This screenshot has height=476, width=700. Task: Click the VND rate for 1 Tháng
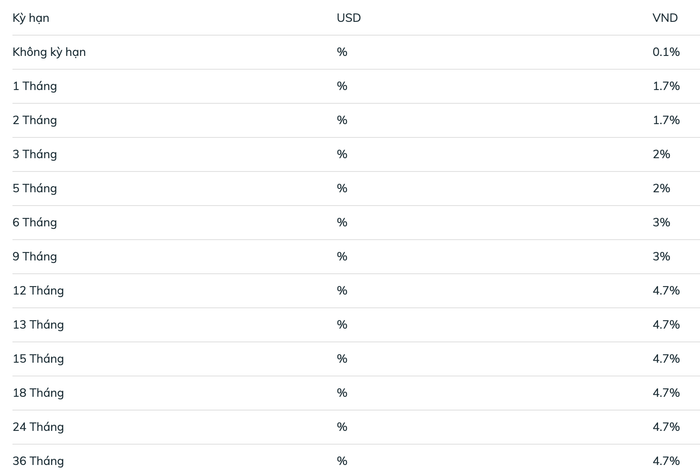coord(666,86)
